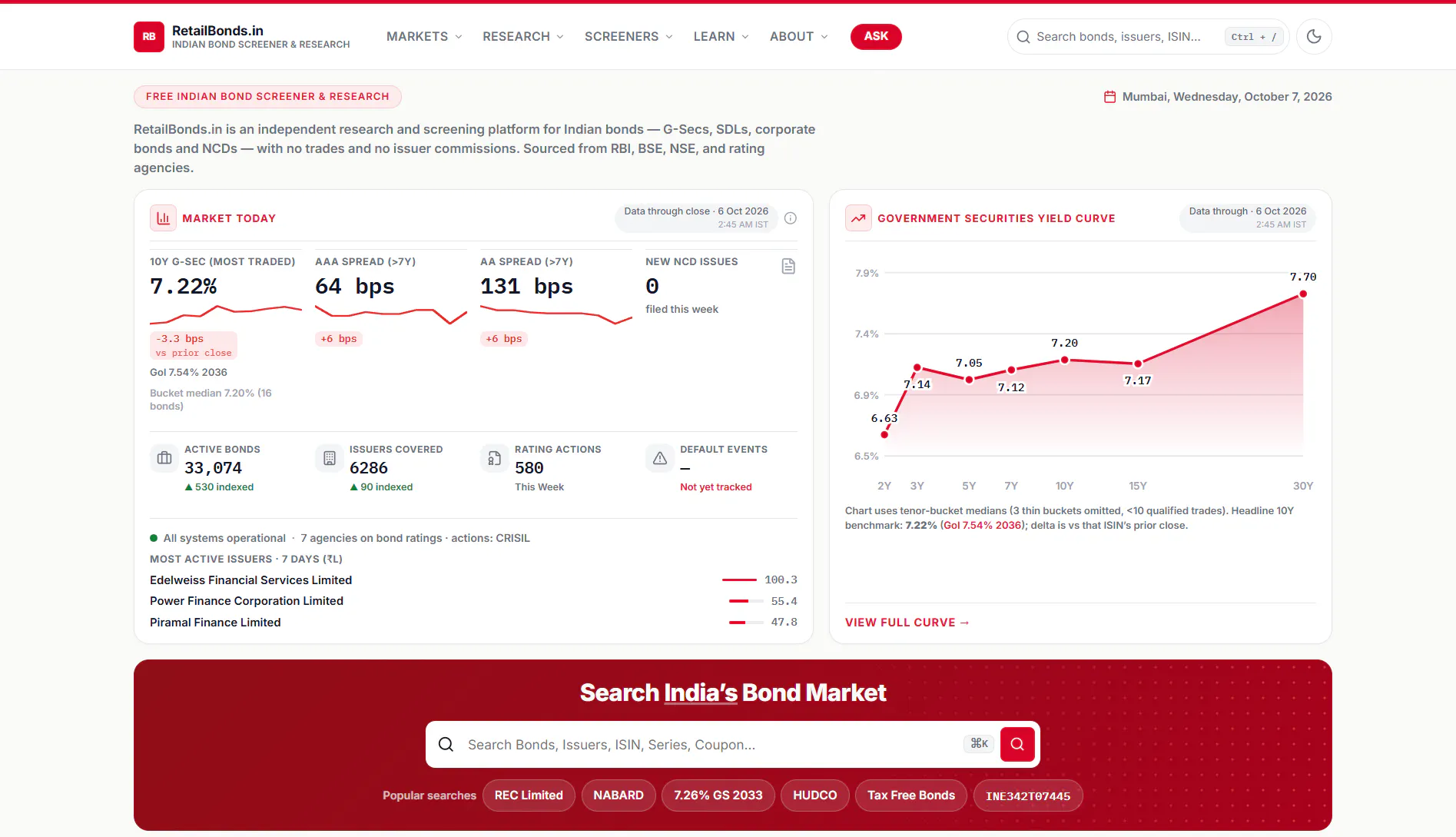This screenshot has width=1456, height=837.
Task: Expand the Screeners dropdown menu
Action: pos(629,36)
